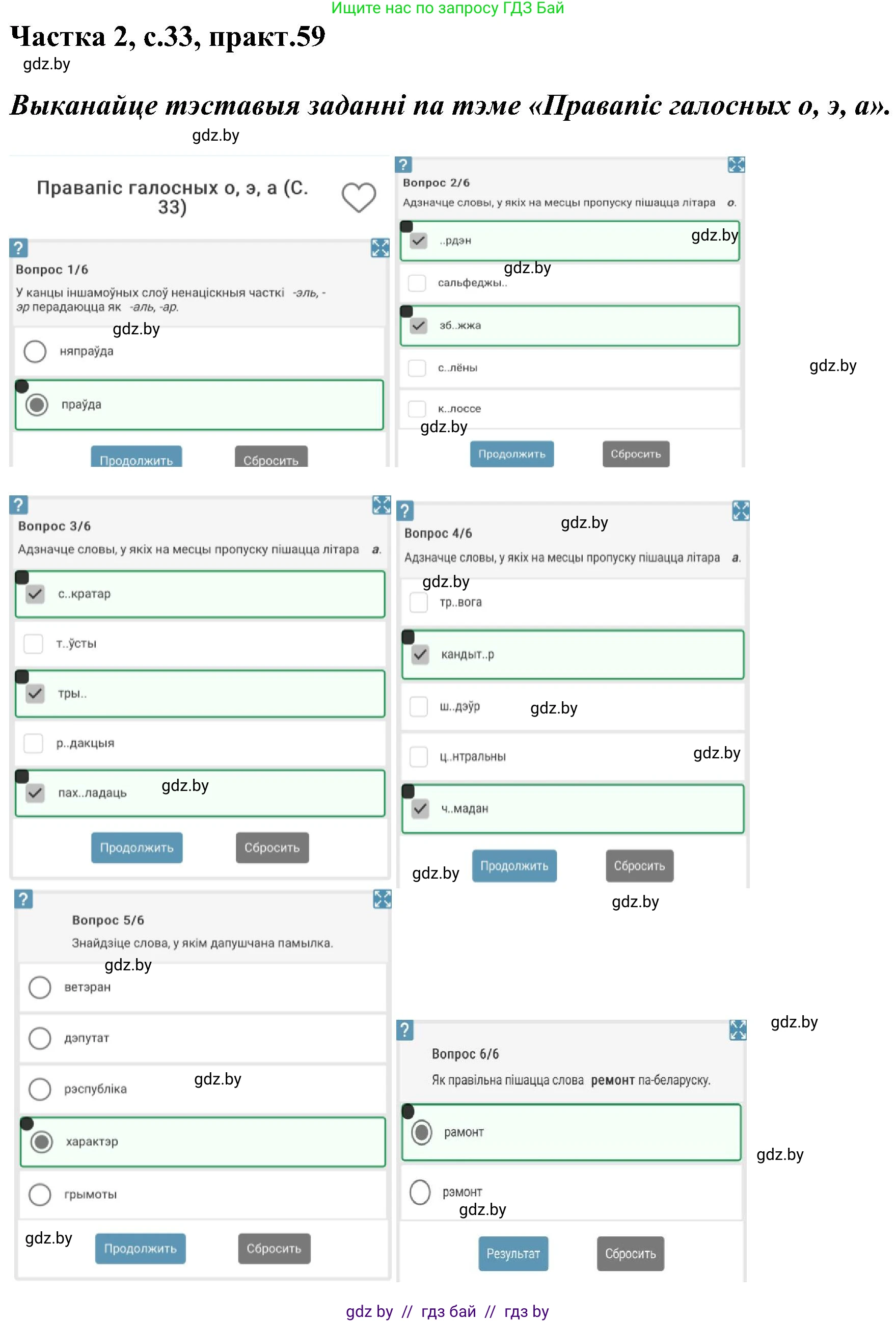This screenshot has height=1322, width=896.
Task: Click help icon on question 5/6
Action: [x=23, y=900]
